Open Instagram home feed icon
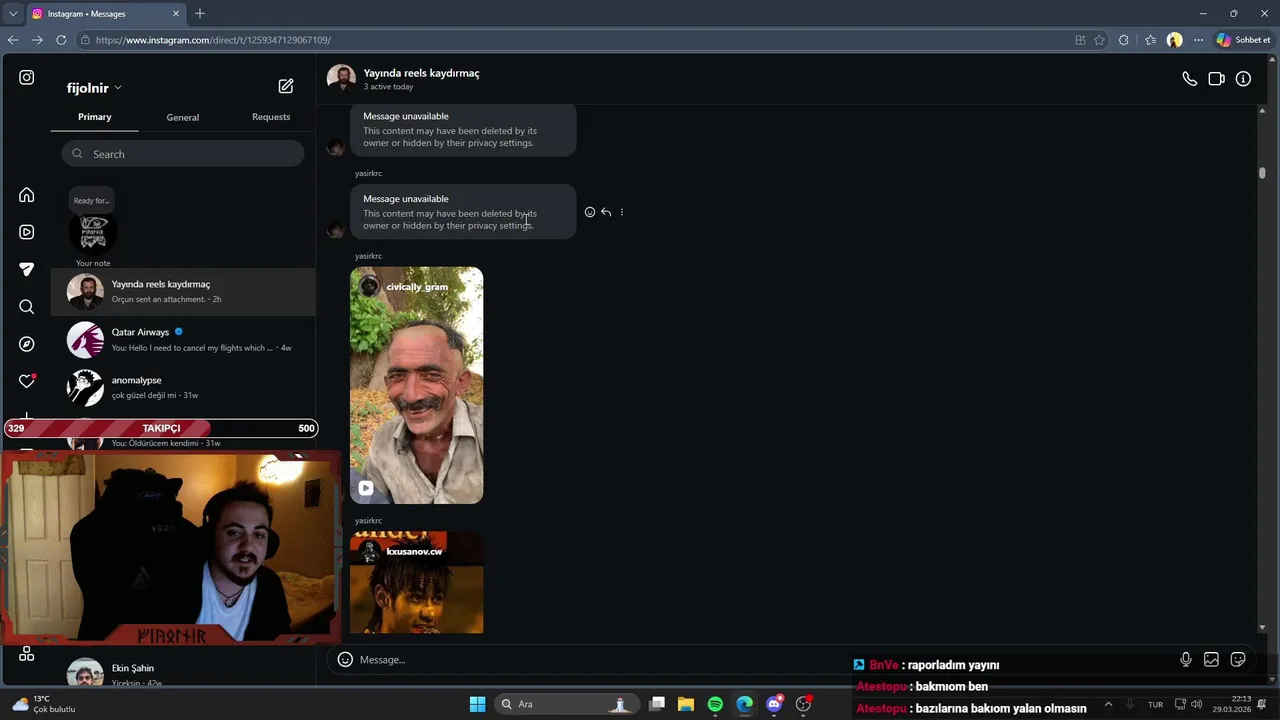The width and height of the screenshot is (1280, 720). click(27, 195)
